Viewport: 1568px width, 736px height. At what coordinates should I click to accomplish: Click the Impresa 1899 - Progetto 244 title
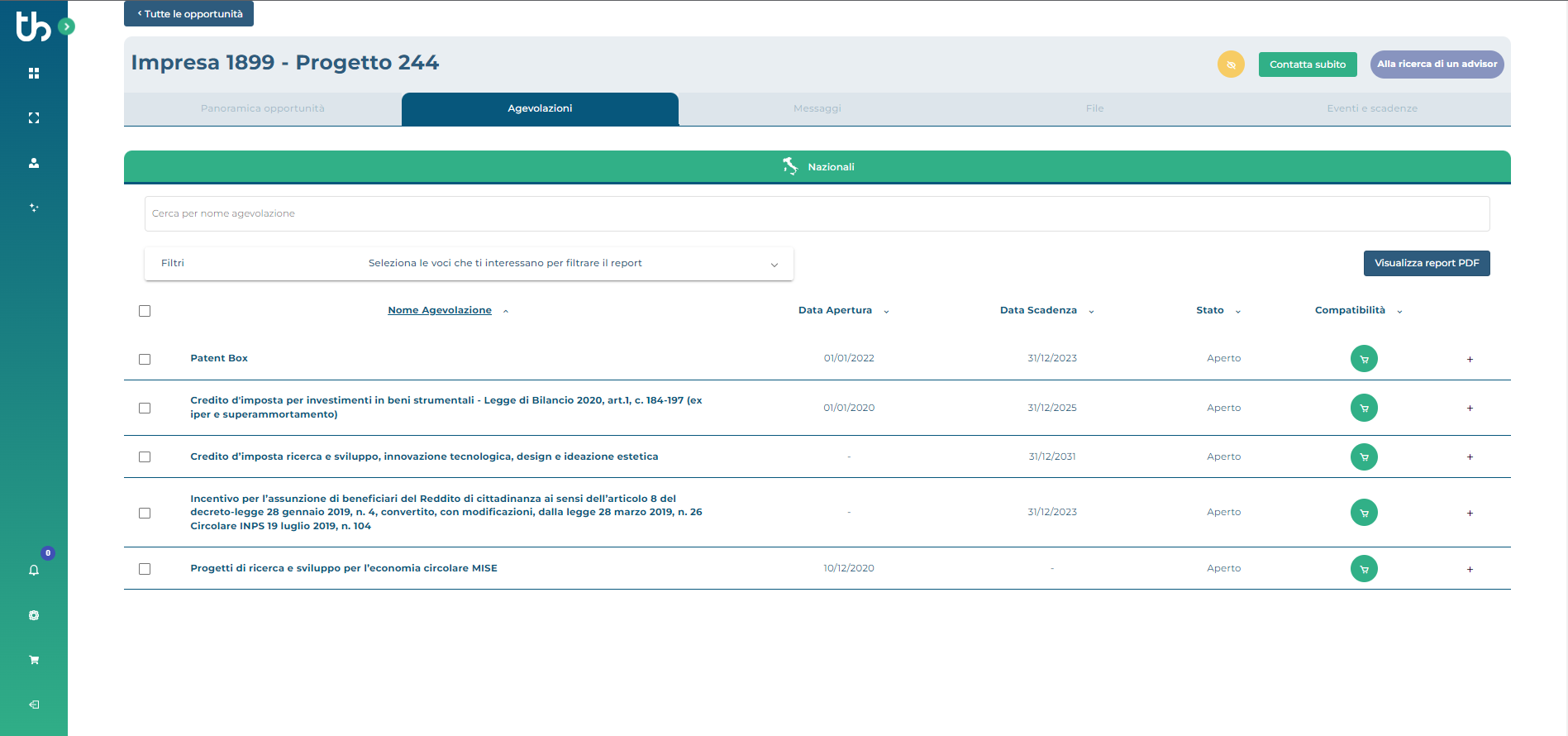(285, 63)
